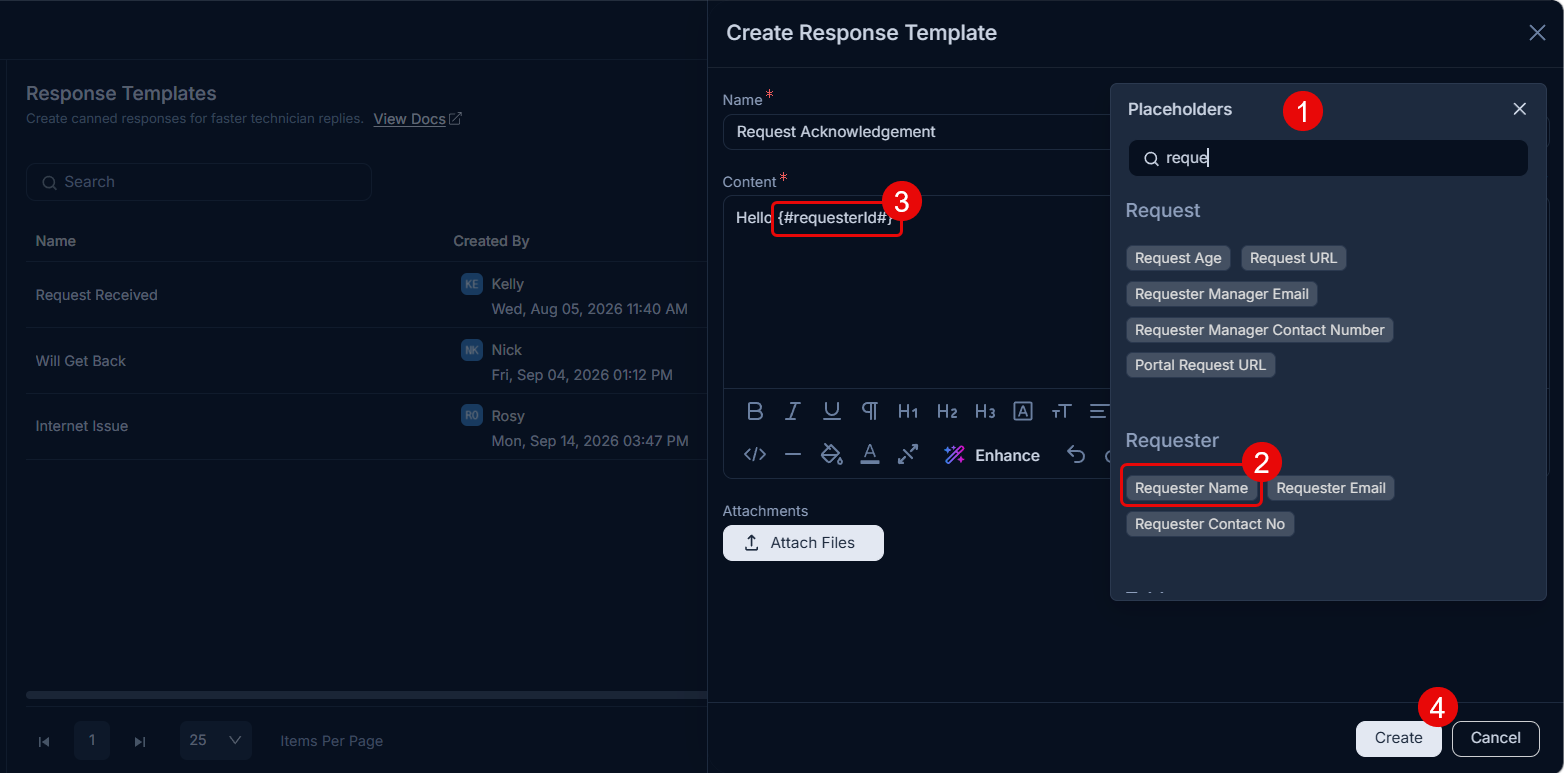Click the upload icon on Attach Files

pos(752,543)
